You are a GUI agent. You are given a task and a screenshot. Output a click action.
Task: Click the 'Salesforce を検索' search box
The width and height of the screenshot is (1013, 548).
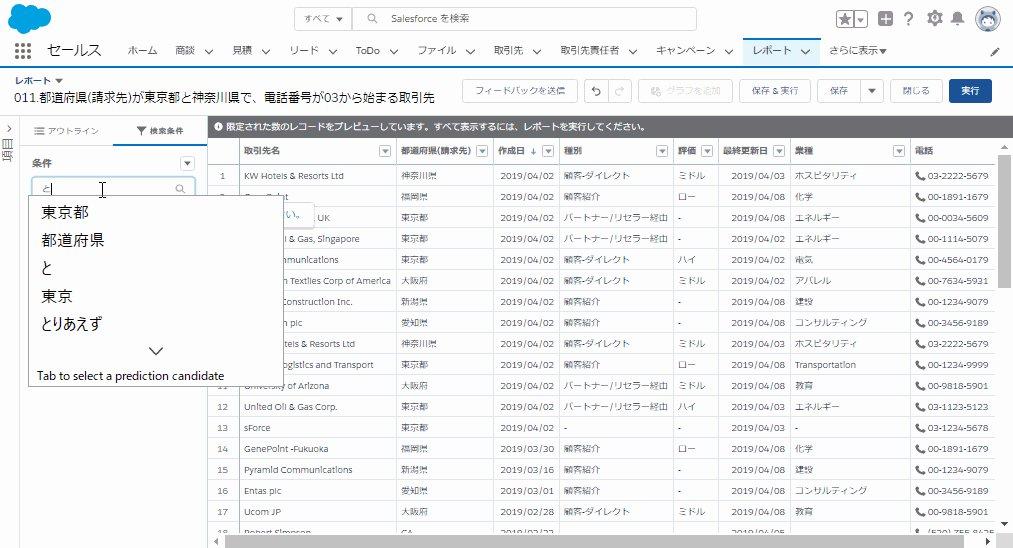(525, 19)
